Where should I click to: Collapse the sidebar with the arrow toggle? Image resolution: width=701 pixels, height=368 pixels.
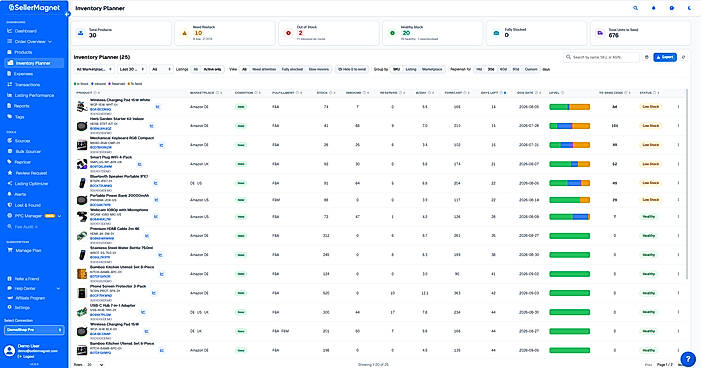(x=67, y=14)
